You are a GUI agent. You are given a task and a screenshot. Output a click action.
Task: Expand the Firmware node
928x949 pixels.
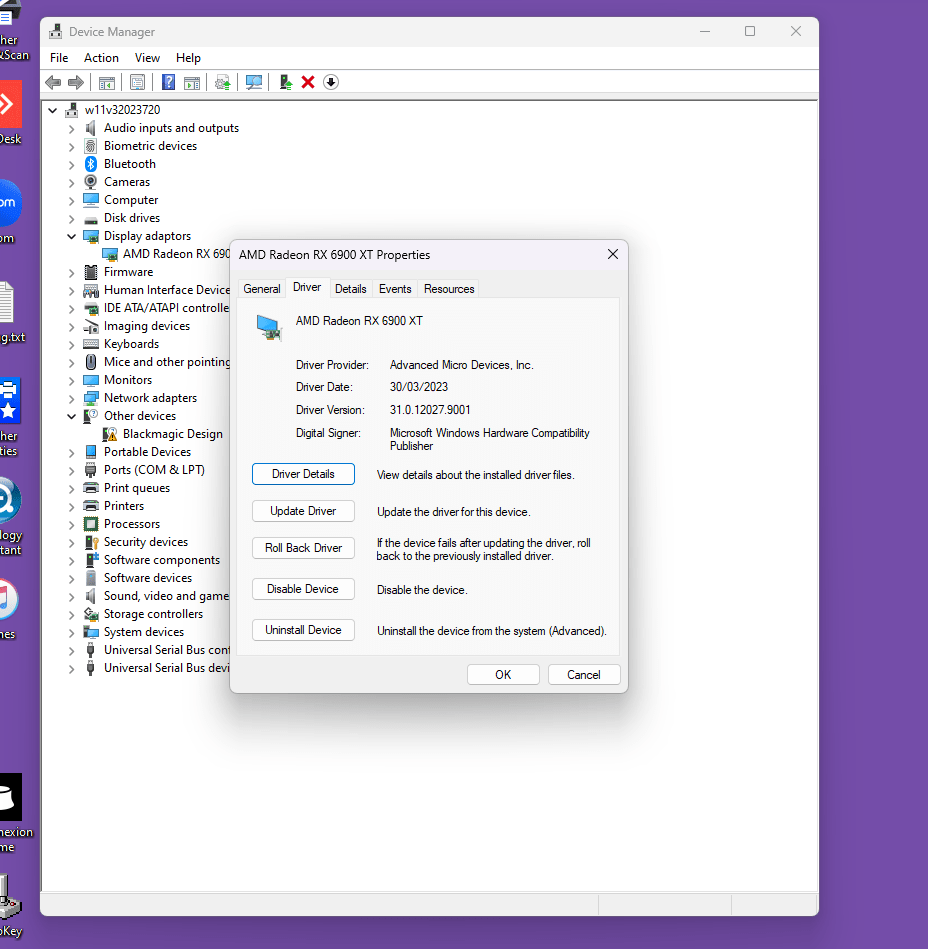tap(71, 272)
